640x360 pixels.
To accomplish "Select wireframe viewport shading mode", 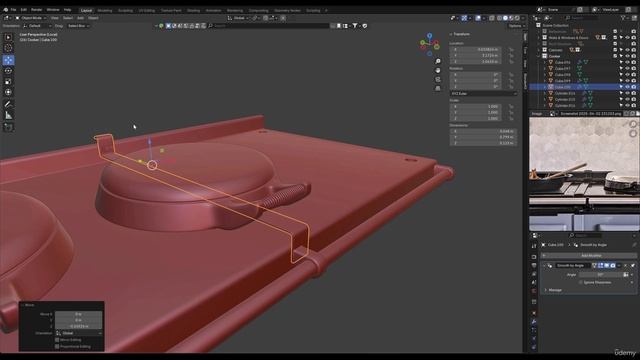I will (x=499, y=18).
